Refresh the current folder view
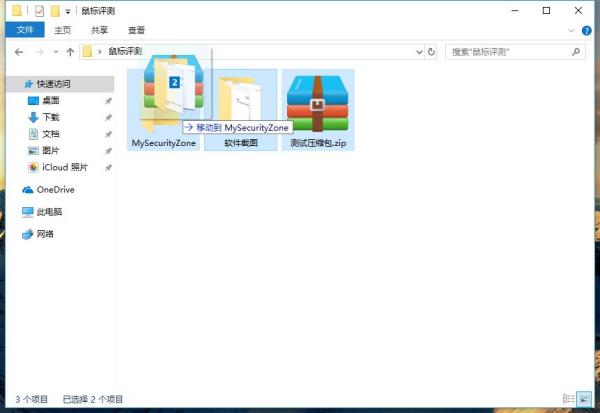Screen dimensions: 600x413 click(x=431, y=52)
